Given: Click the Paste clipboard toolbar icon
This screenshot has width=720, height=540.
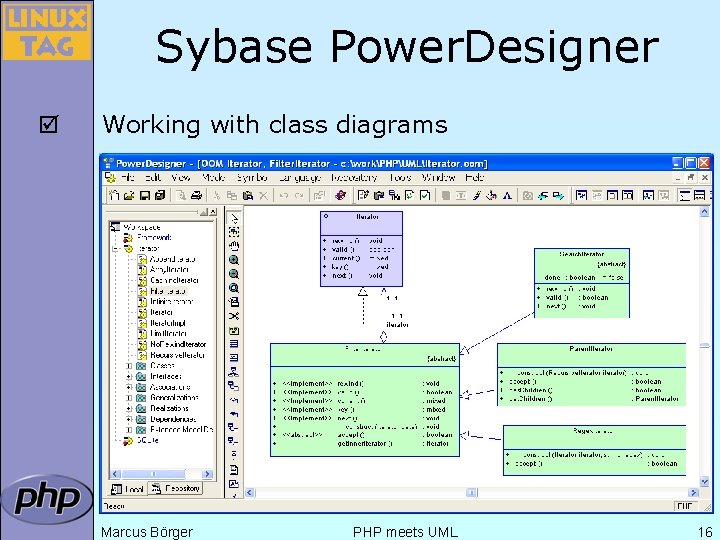Looking at the screenshot, I should [248, 196].
